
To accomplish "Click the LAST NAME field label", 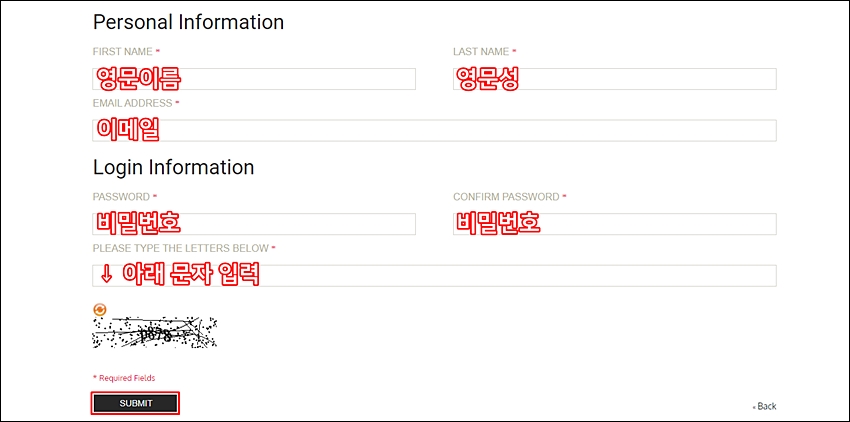I will pyautogui.click(x=481, y=52).
